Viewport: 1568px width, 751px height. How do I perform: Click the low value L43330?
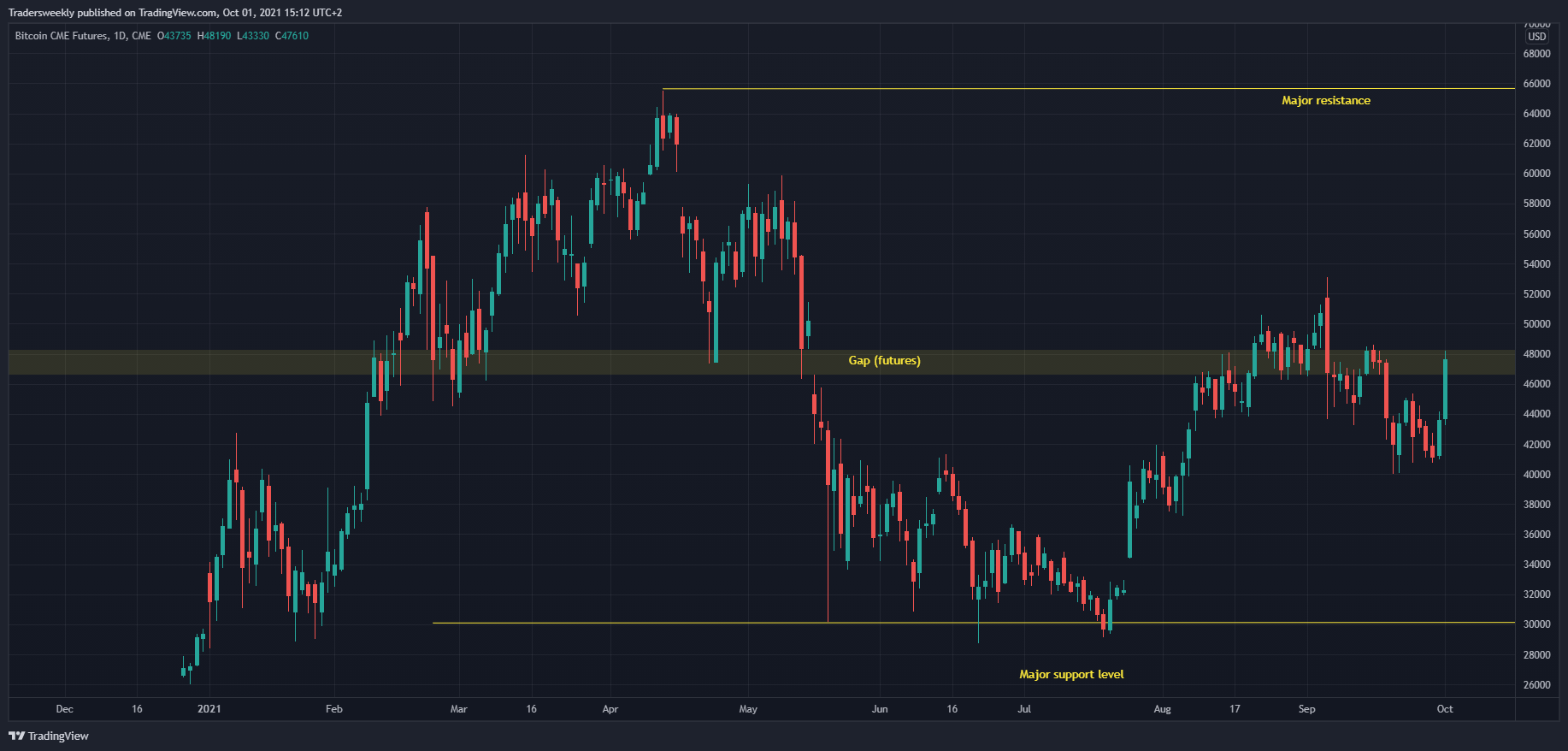(x=253, y=36)
